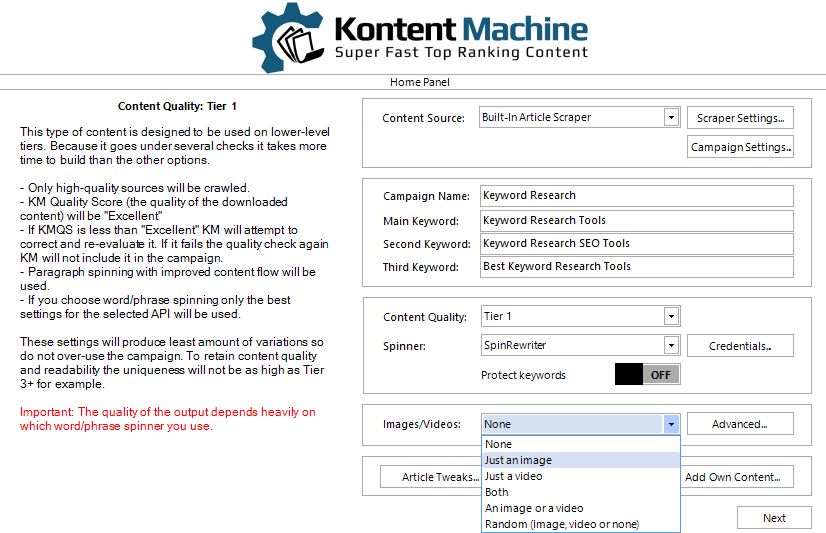Select 'None' in the Images/Videos list
826x533 pixels.
click(581, 444)
